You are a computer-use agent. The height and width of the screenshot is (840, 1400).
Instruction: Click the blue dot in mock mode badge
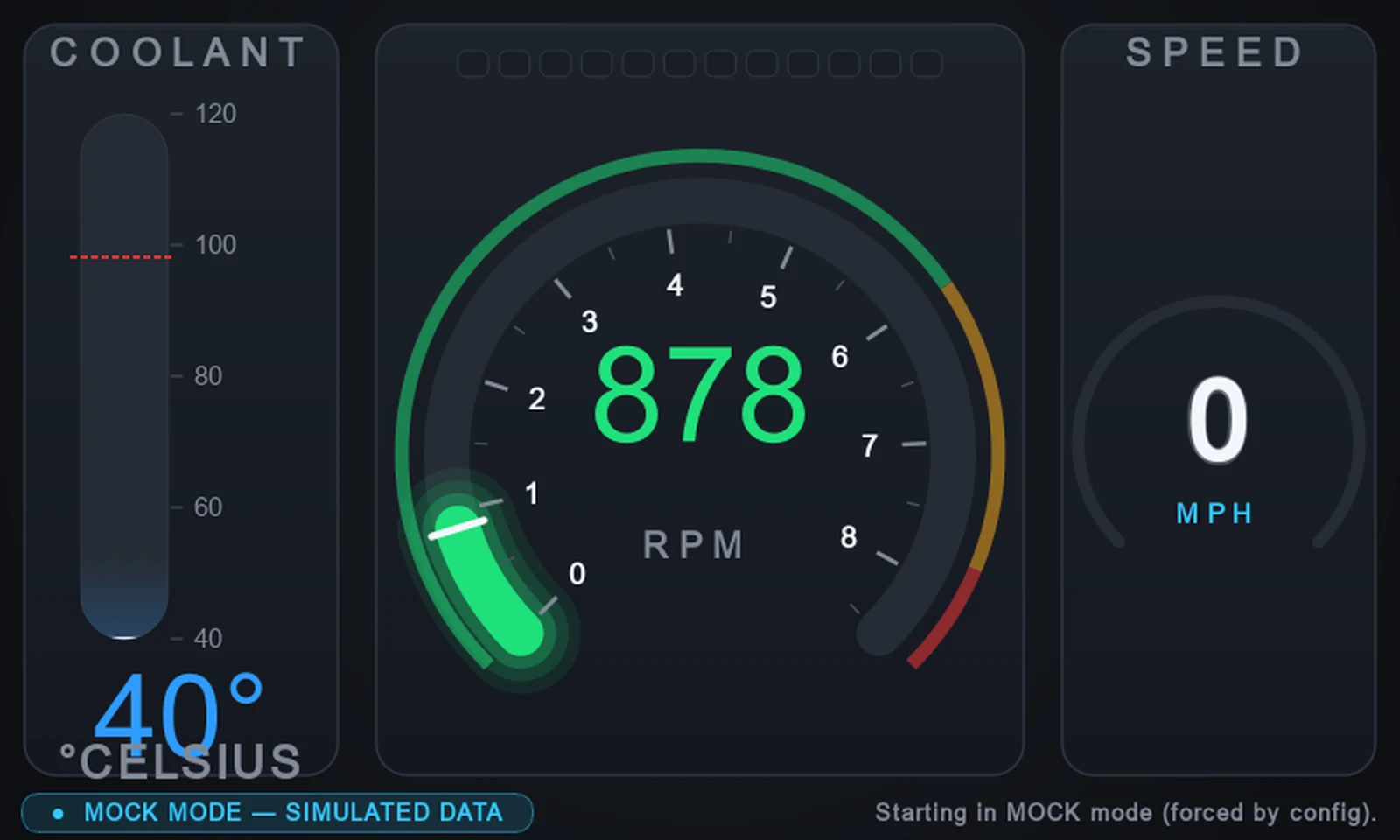point(58,813)
